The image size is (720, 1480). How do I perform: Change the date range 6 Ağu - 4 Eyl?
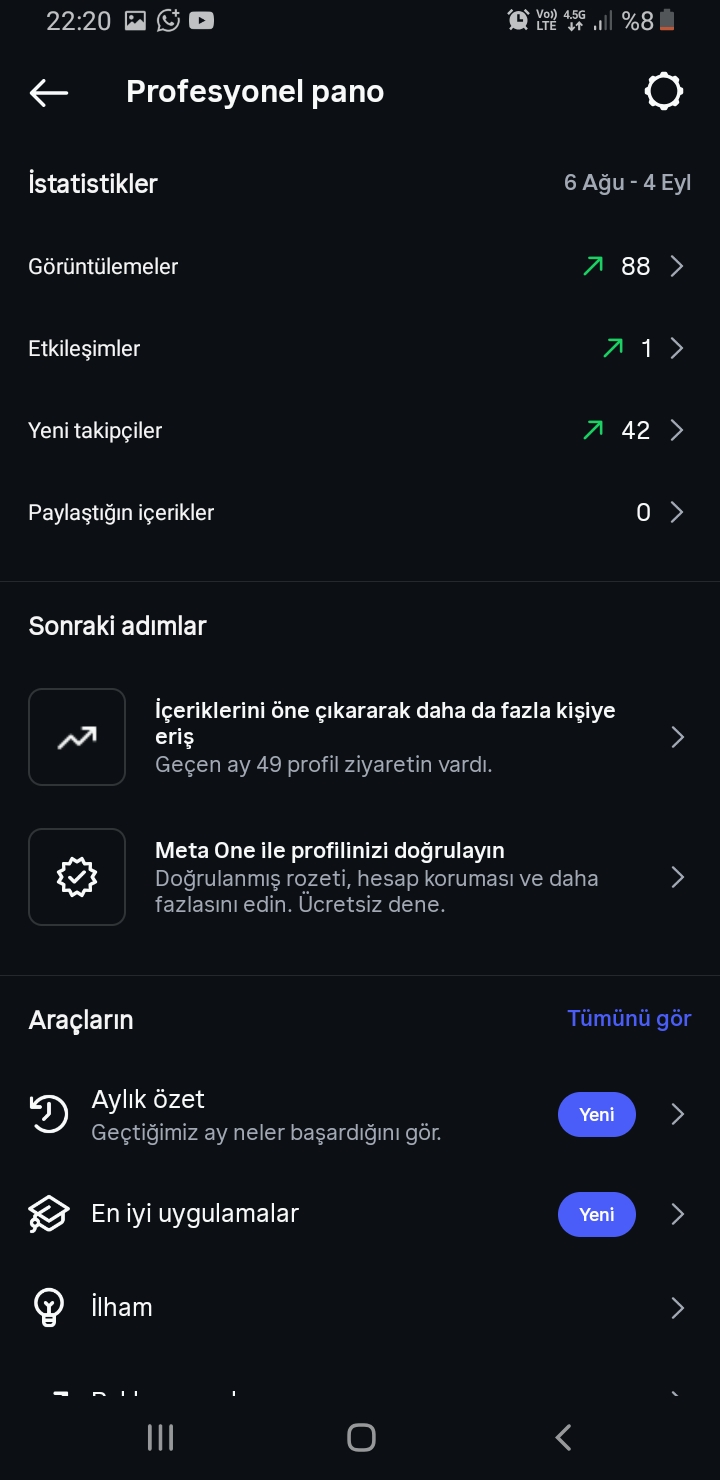tap(628, 184)
